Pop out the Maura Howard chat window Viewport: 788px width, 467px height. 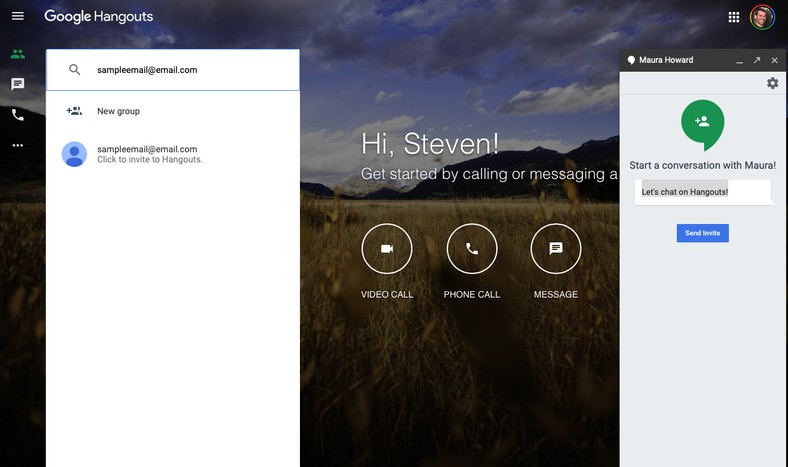point(757,60)
